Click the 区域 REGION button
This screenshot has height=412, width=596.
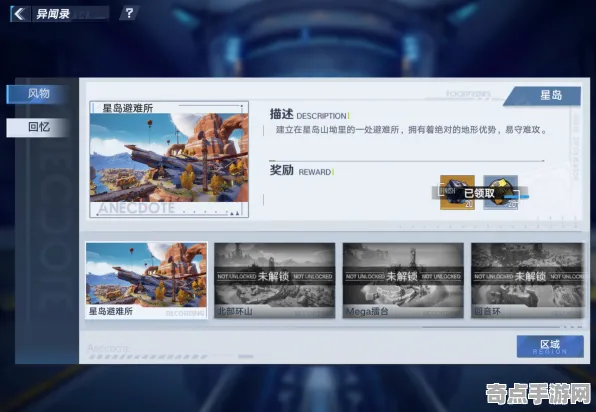pyautogui.click(x=550, y=346)
